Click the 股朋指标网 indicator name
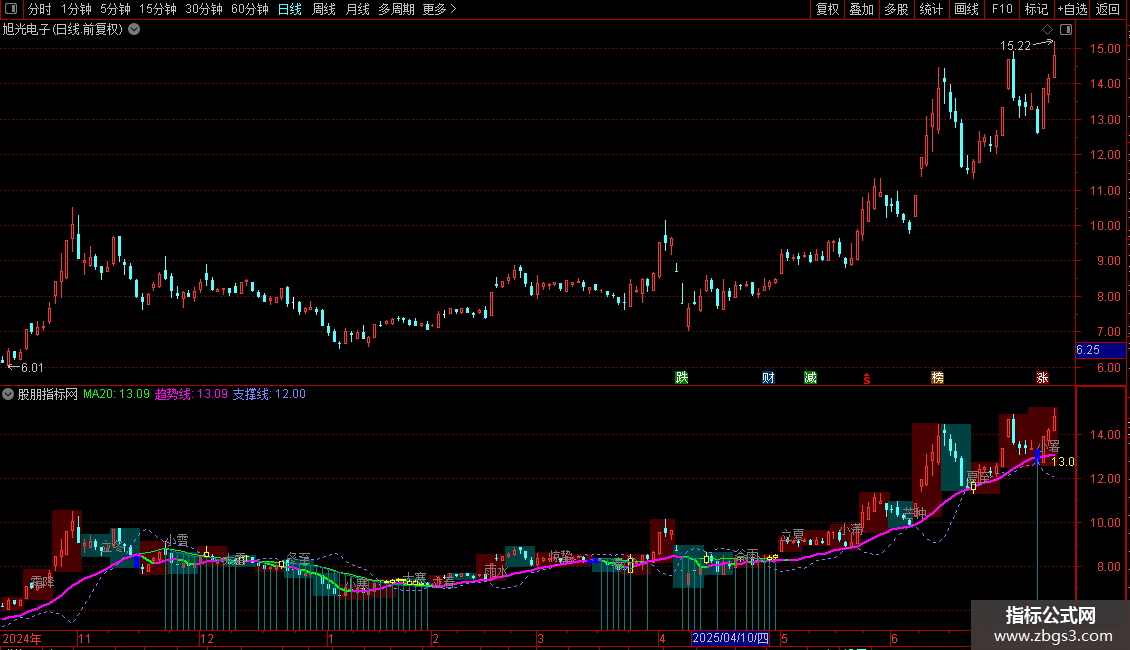Screen dimensions: 1130x650 48,394
